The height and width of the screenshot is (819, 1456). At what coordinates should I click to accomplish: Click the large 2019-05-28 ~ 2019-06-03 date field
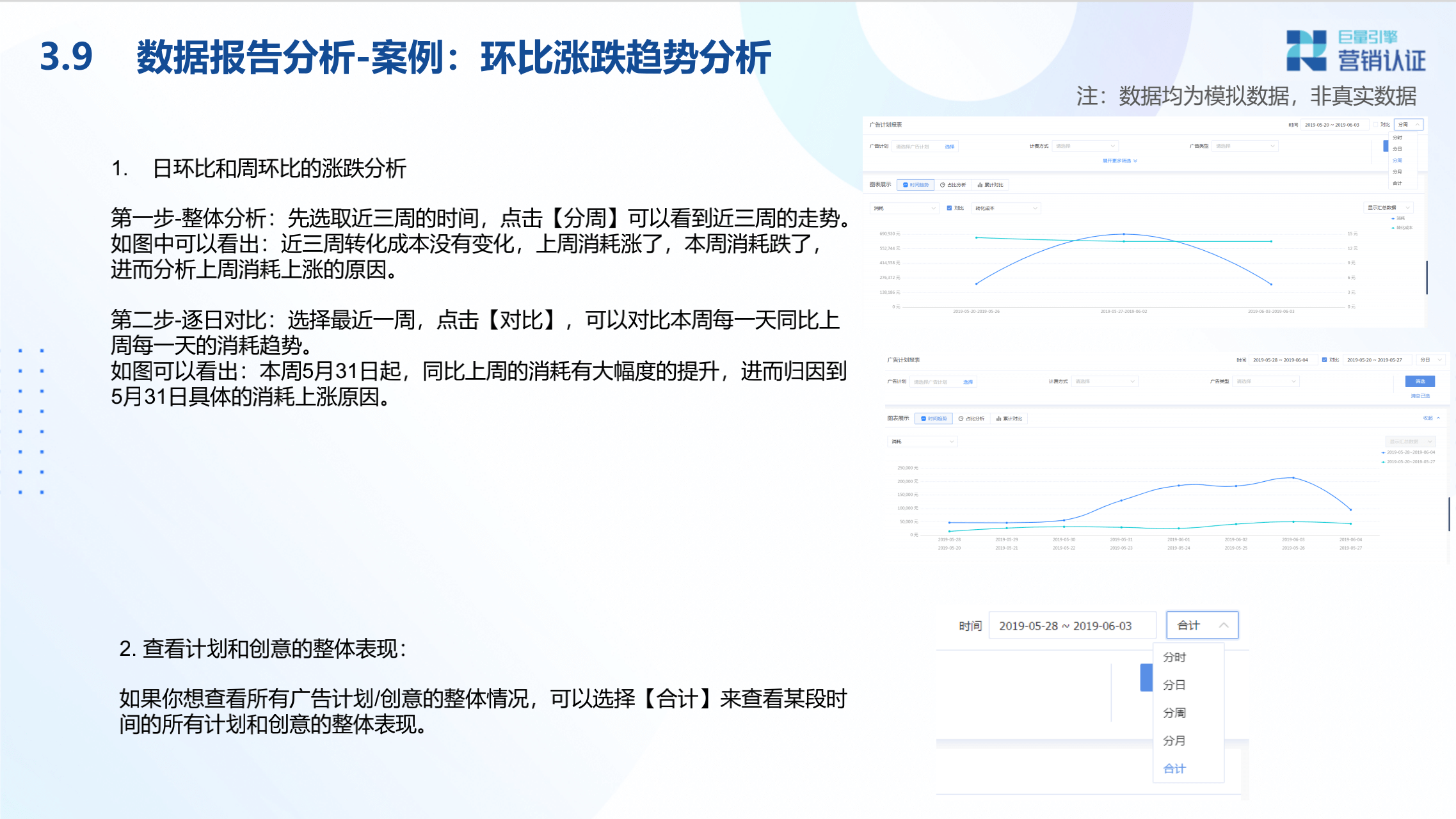1072,625
